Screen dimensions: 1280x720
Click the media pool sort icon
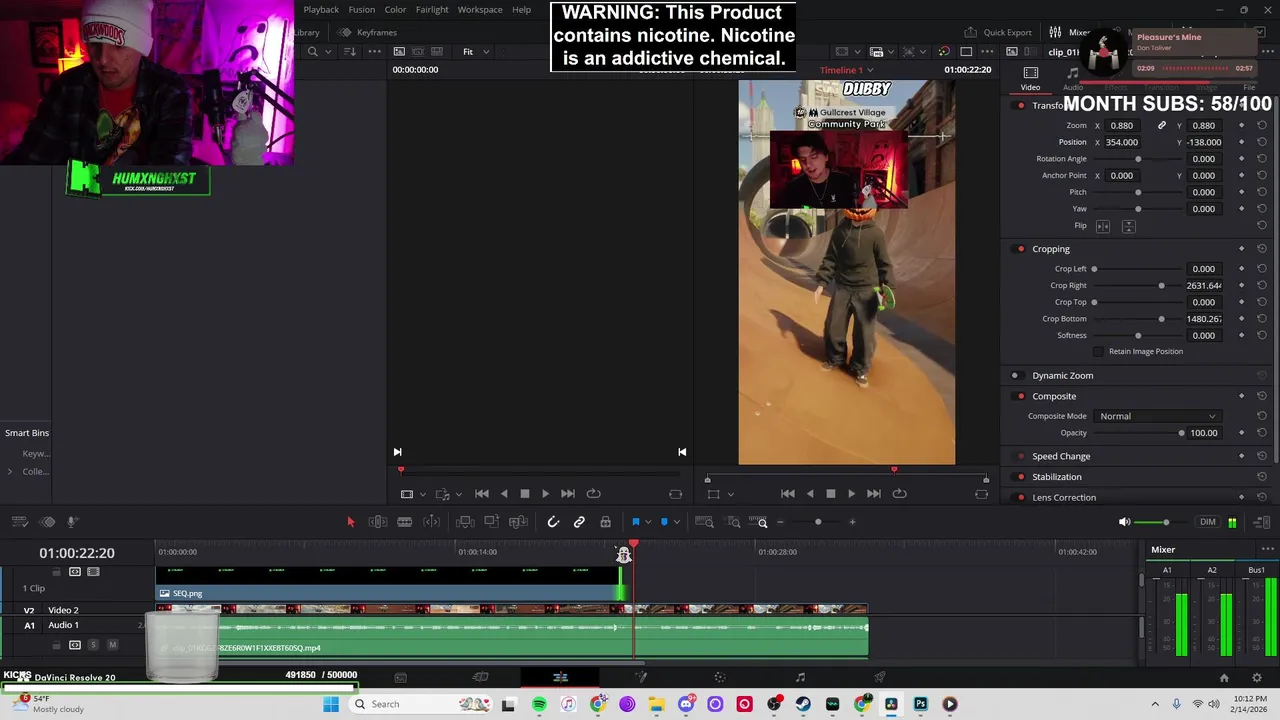point(350,52)
